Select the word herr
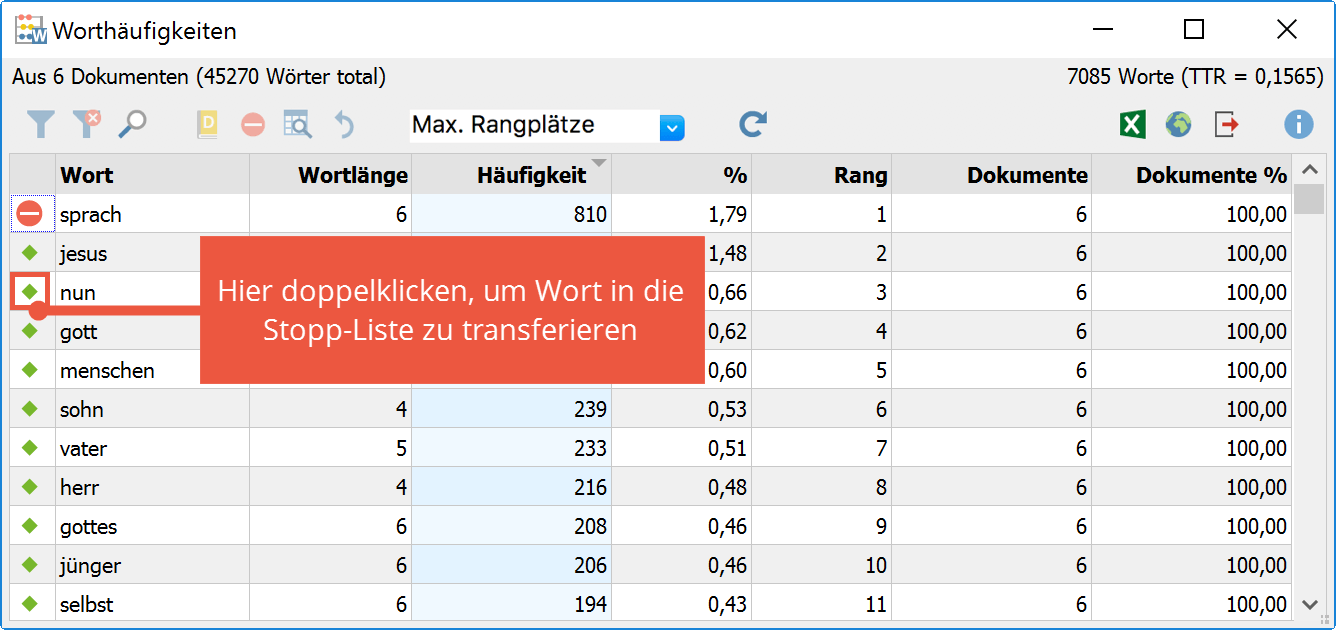The width and height of the screenshot is (1337, 630). point(80,487)
